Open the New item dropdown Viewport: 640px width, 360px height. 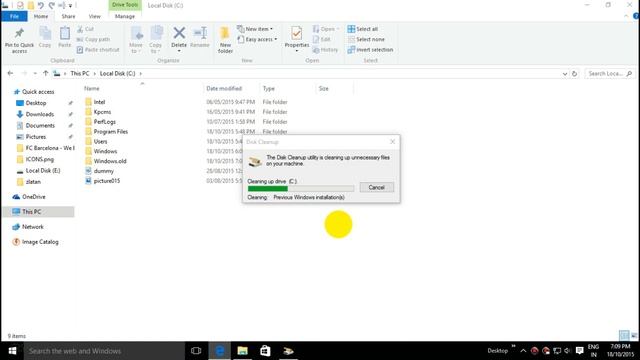[x=255, y=29]
